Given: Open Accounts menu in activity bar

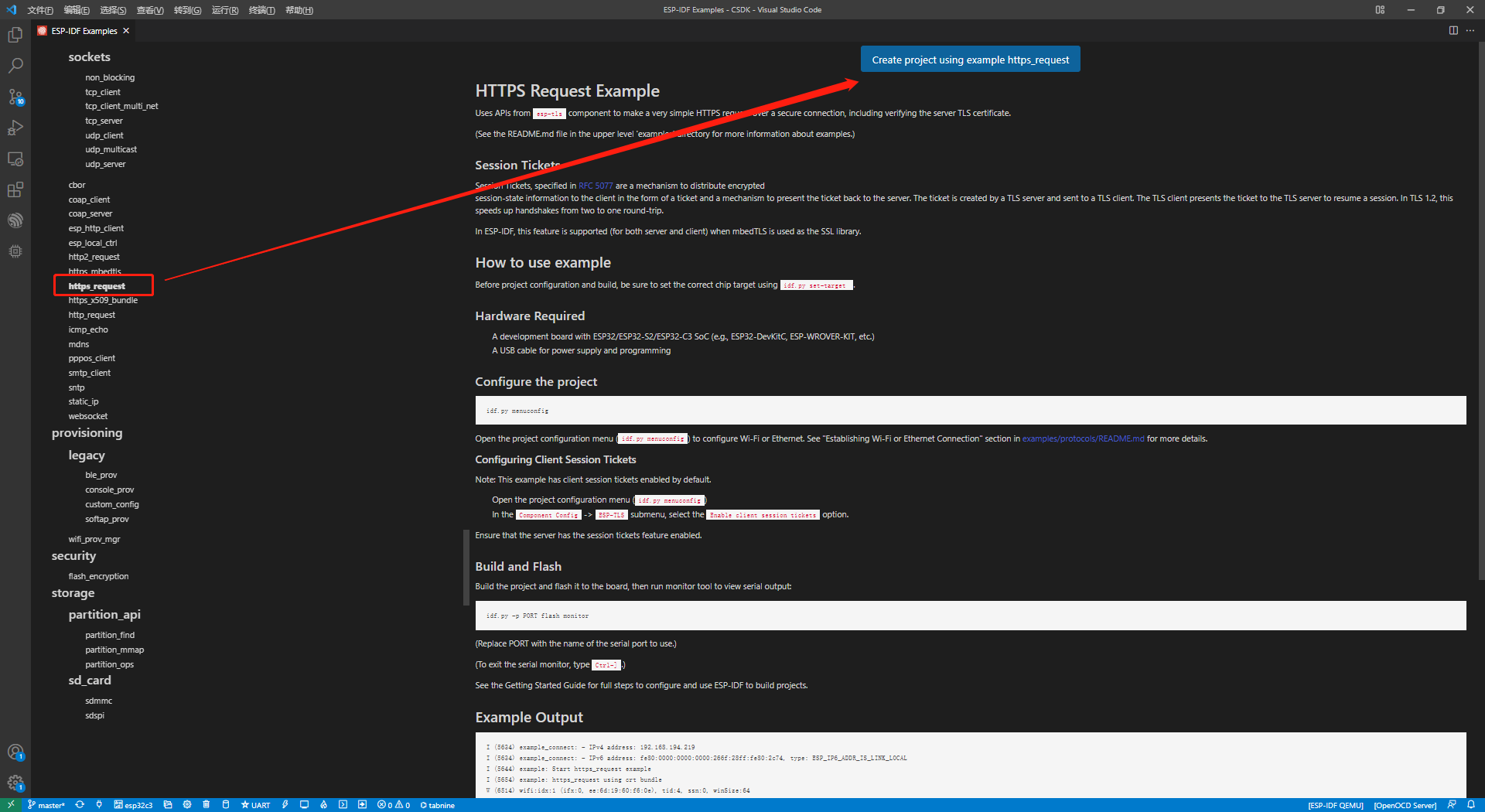Looking at the screenshot, I should [x=15, y=752].
